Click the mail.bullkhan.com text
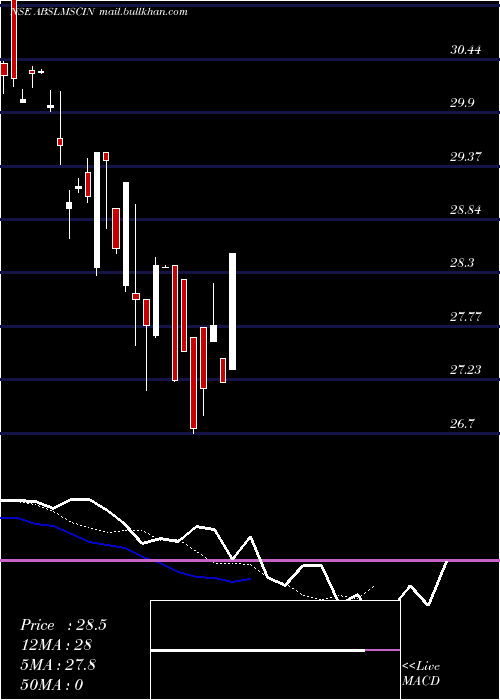 point(142,12)
